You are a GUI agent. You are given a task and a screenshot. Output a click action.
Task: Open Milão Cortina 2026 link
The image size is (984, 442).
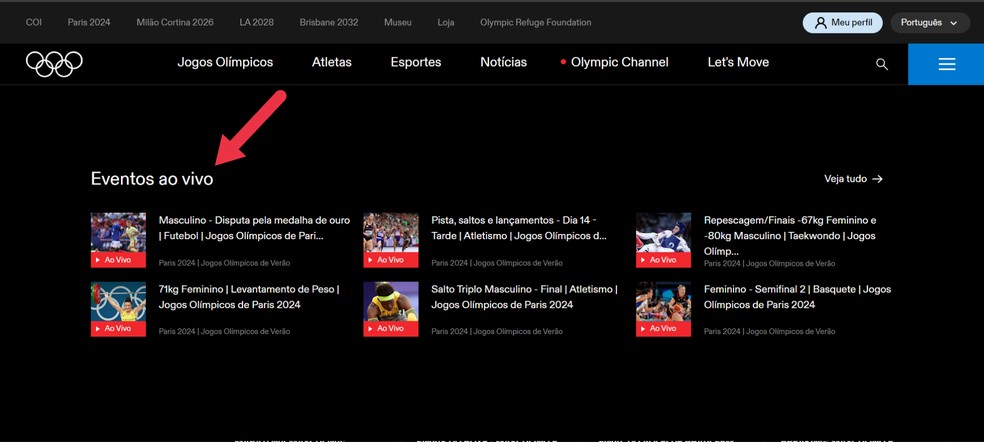tap(174, 23)
